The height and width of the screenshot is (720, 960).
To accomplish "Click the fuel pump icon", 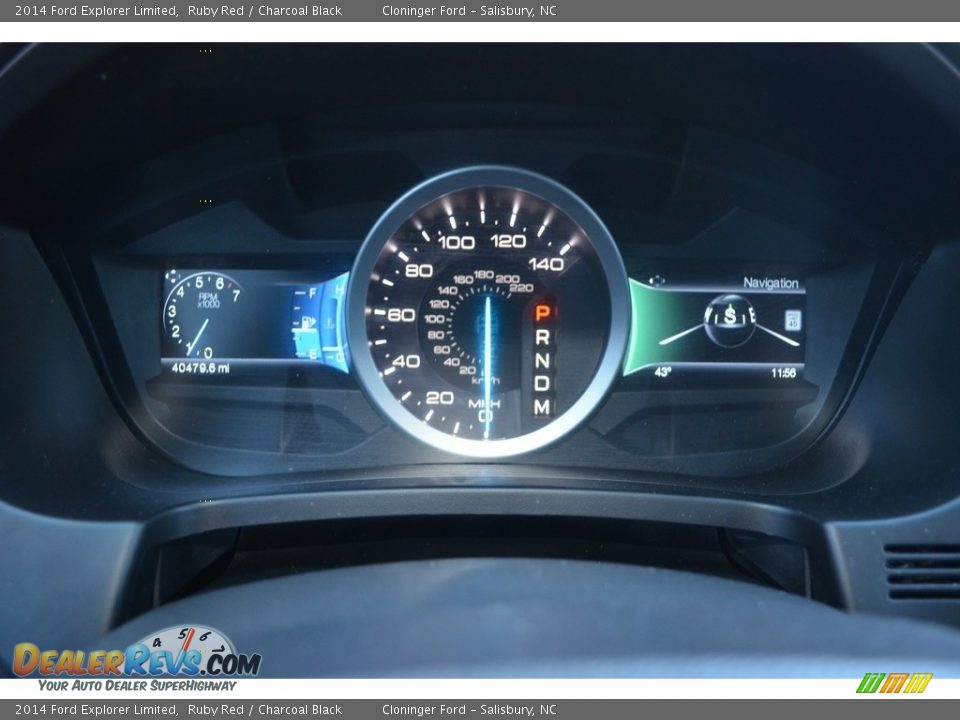I will pyautogui.click(x=309, y=322).
